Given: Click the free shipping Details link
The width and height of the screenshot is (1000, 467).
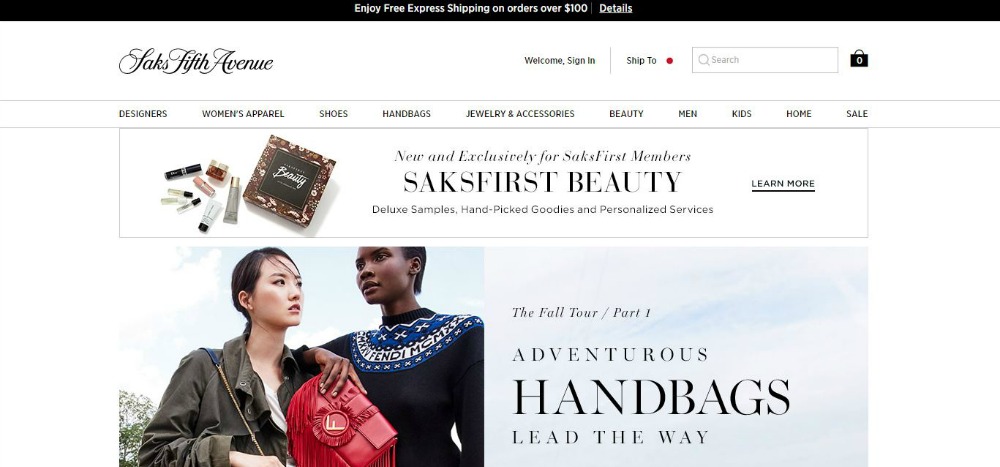Looking at the screenshot, I should (x=615, y=8).
